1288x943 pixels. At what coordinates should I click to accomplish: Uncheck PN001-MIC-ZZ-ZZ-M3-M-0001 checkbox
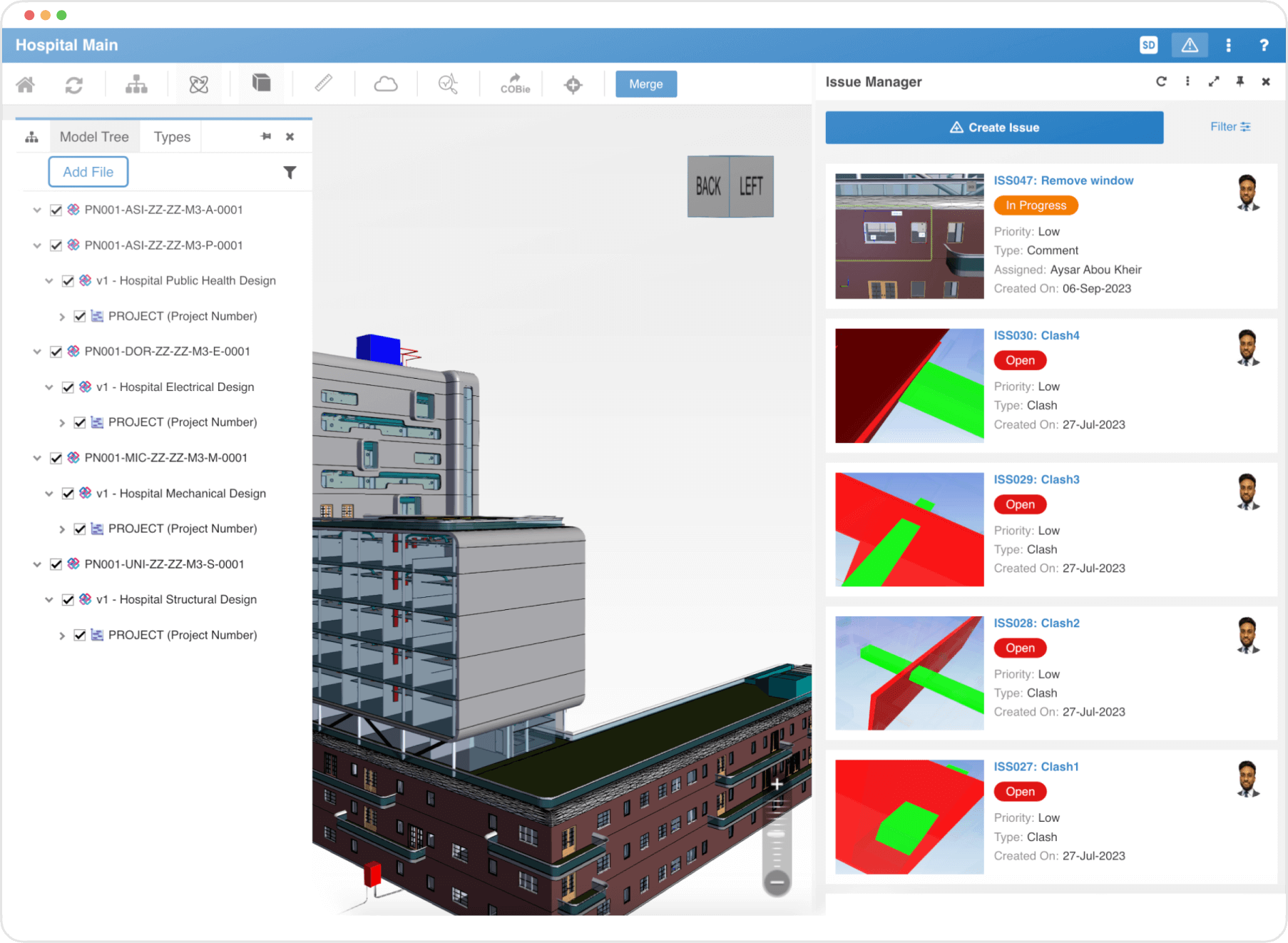(x=56, y=458)
